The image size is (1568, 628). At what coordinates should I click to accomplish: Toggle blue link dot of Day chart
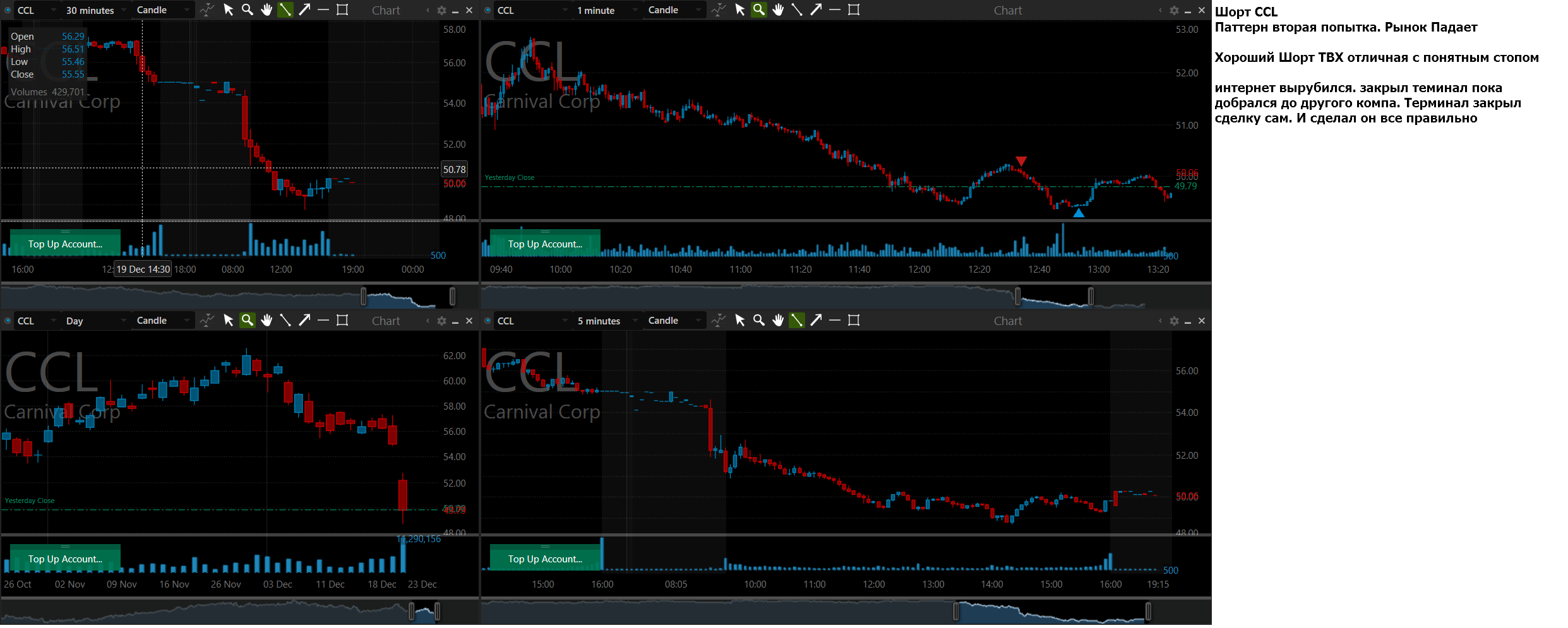[8, 321]
